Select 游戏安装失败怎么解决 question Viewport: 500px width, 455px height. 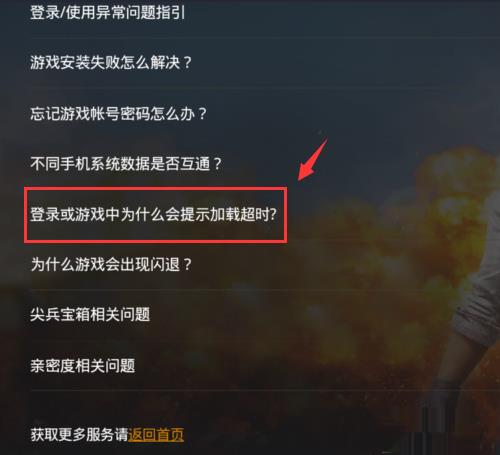tap(111, 62)
